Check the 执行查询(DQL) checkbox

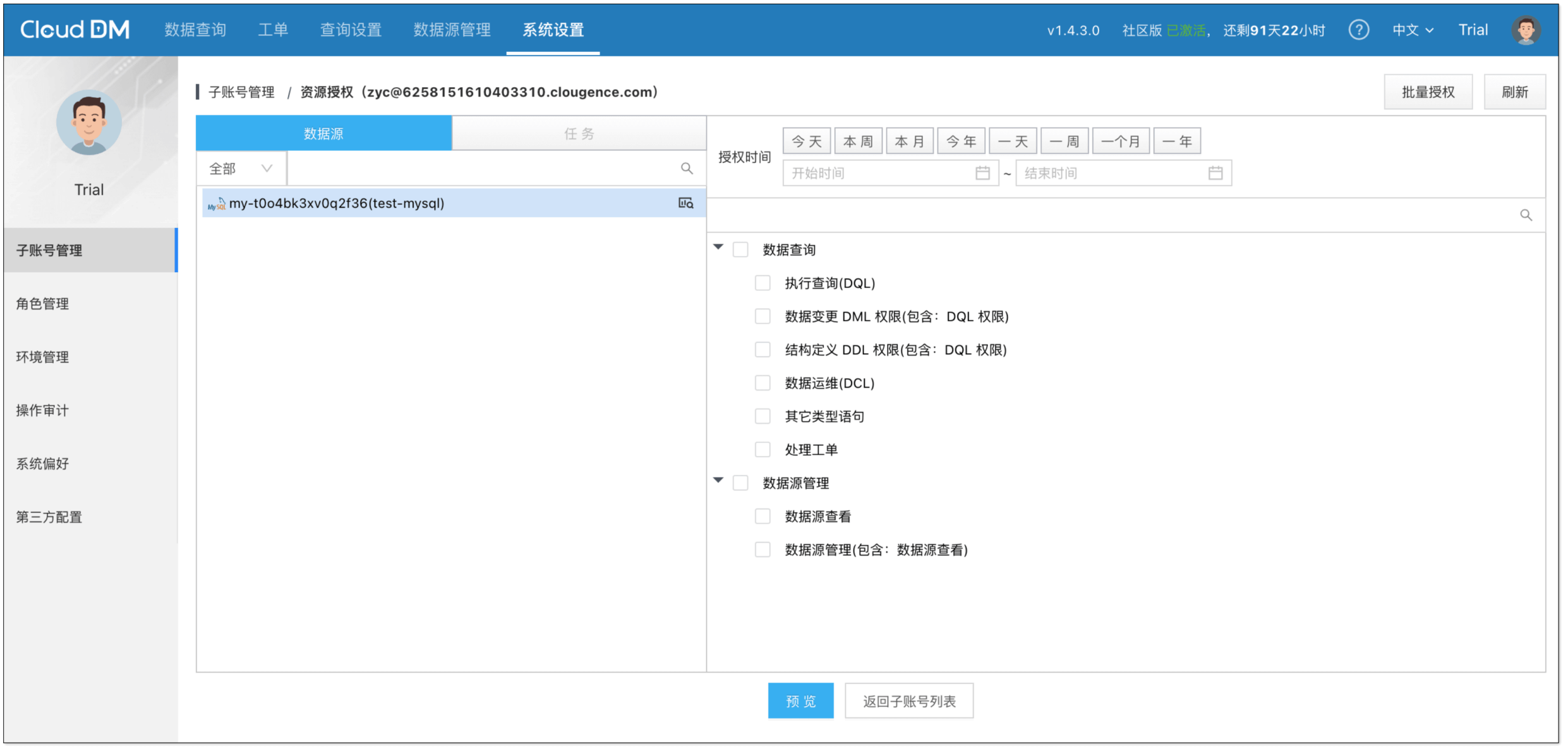(x=763, y=283)
